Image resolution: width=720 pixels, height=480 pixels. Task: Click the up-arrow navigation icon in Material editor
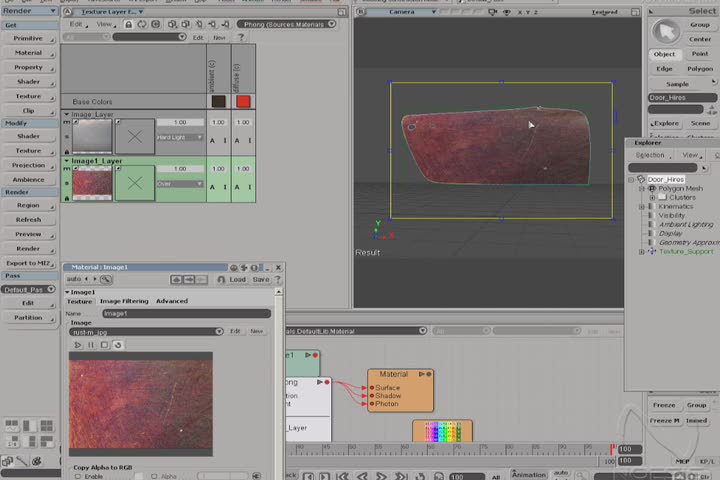click(x=176, y=279)
